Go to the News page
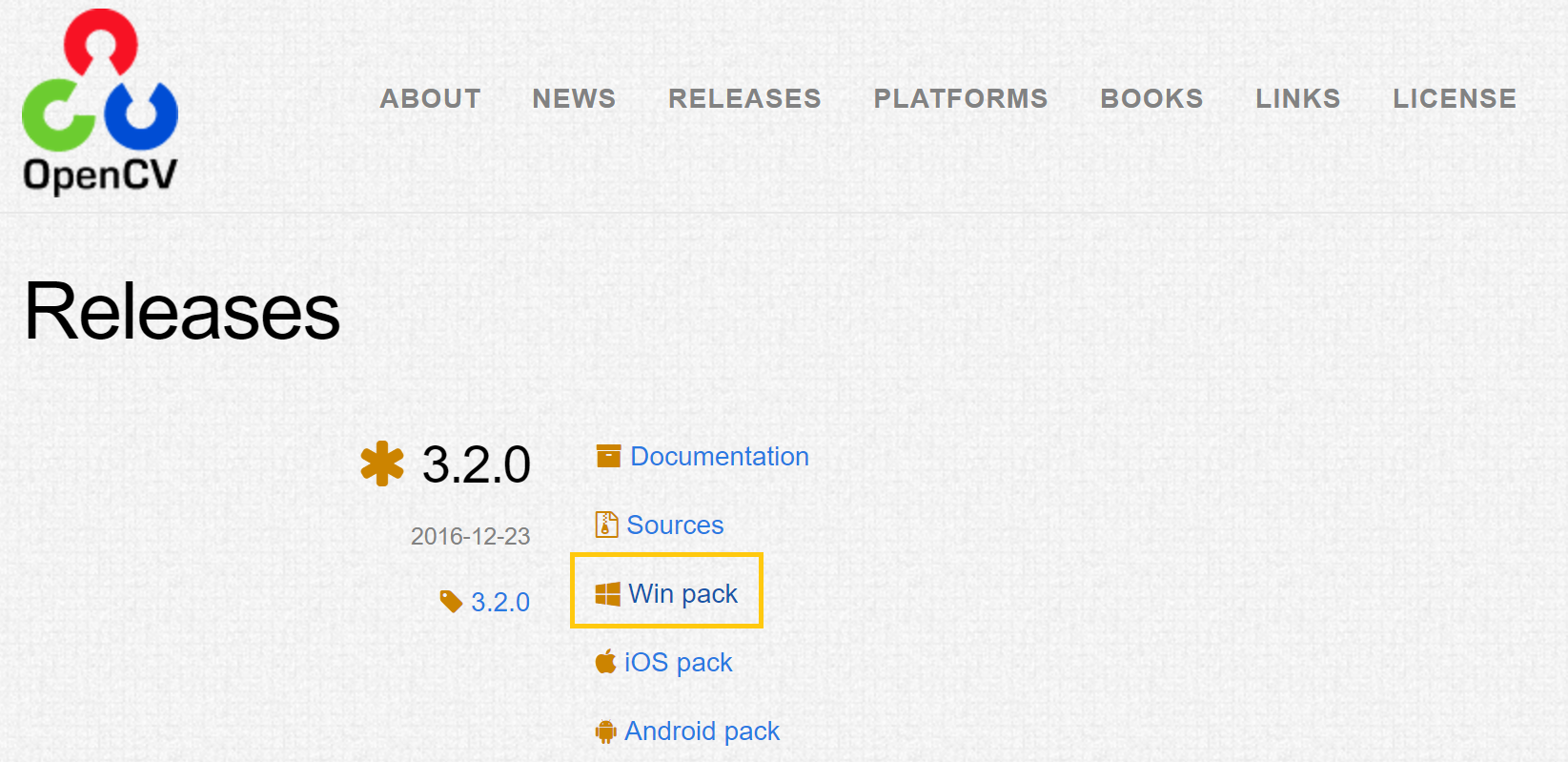Viewport: 1568px width, 762px height. [574, 98]
